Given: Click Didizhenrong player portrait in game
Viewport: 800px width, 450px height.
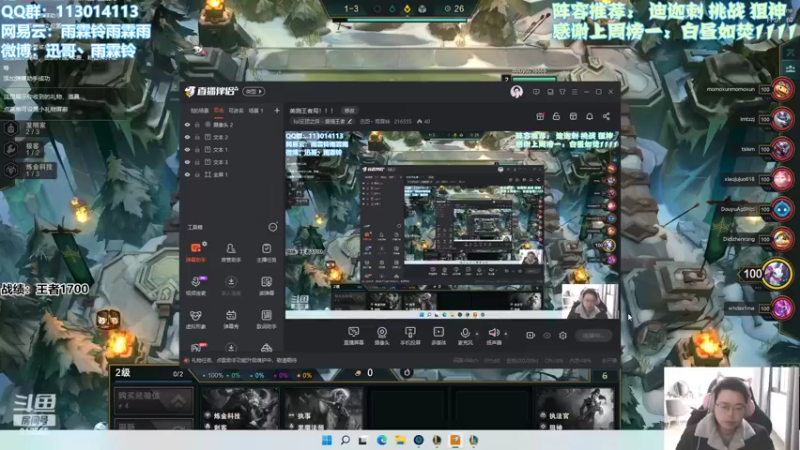Looking at the screenshot, I should click(x=782, y=239).
